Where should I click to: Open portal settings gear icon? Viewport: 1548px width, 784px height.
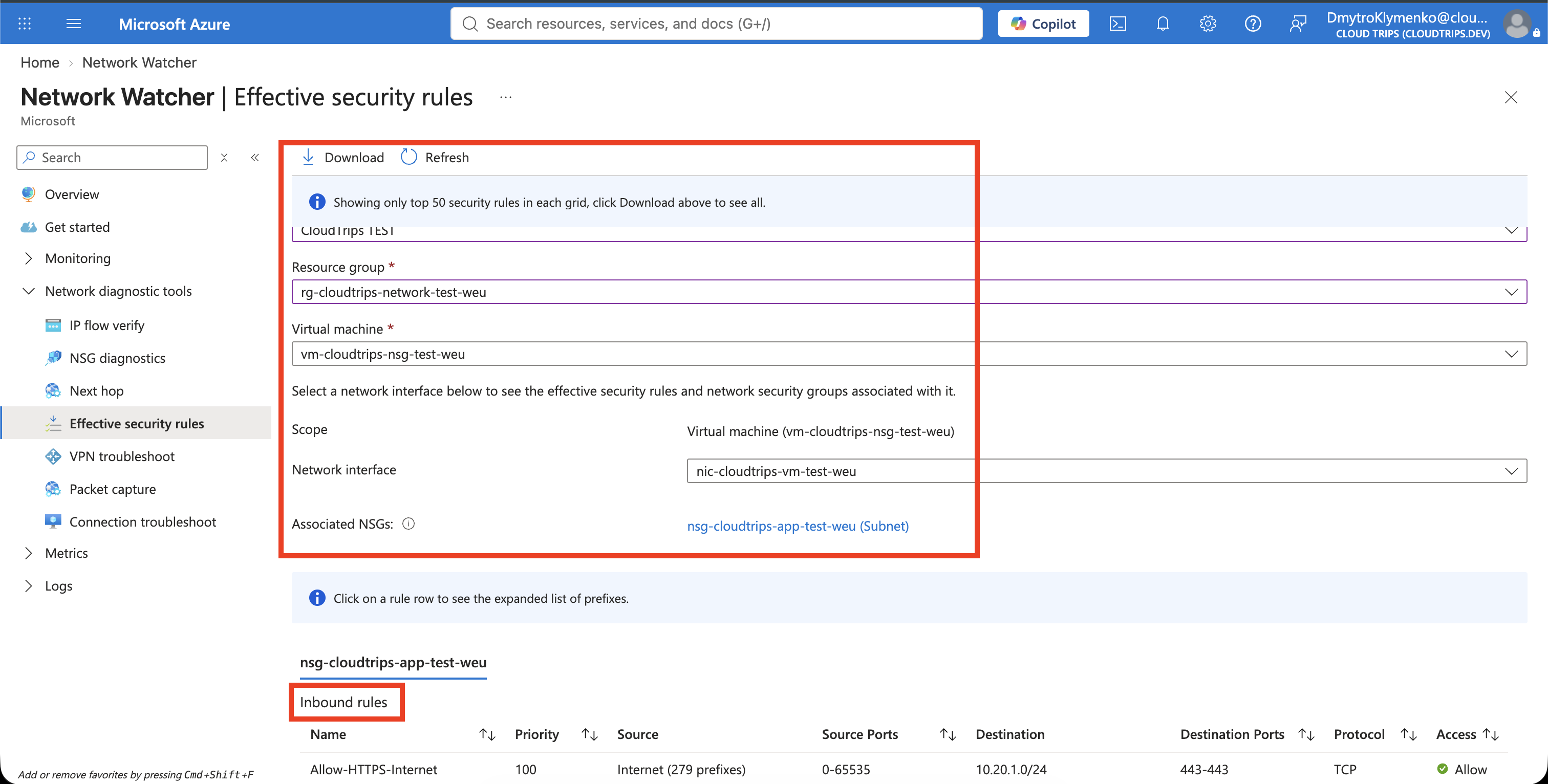1208,24
